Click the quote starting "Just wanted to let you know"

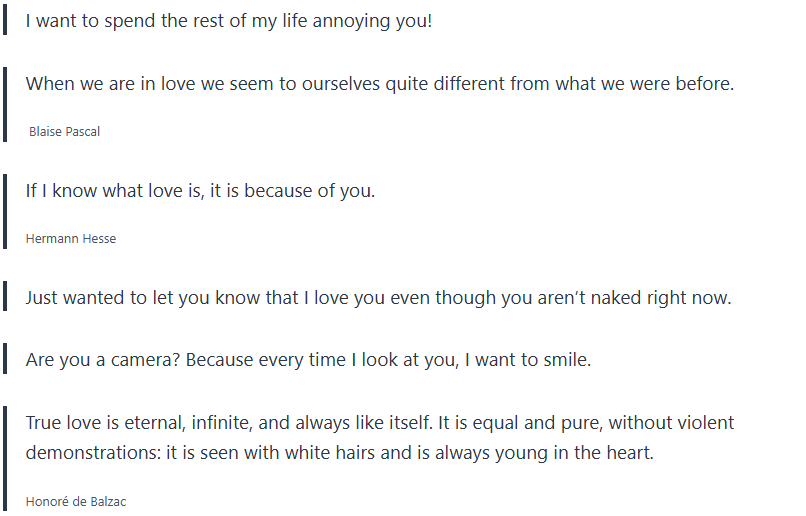pyautogui.click(x=378, y=298)
